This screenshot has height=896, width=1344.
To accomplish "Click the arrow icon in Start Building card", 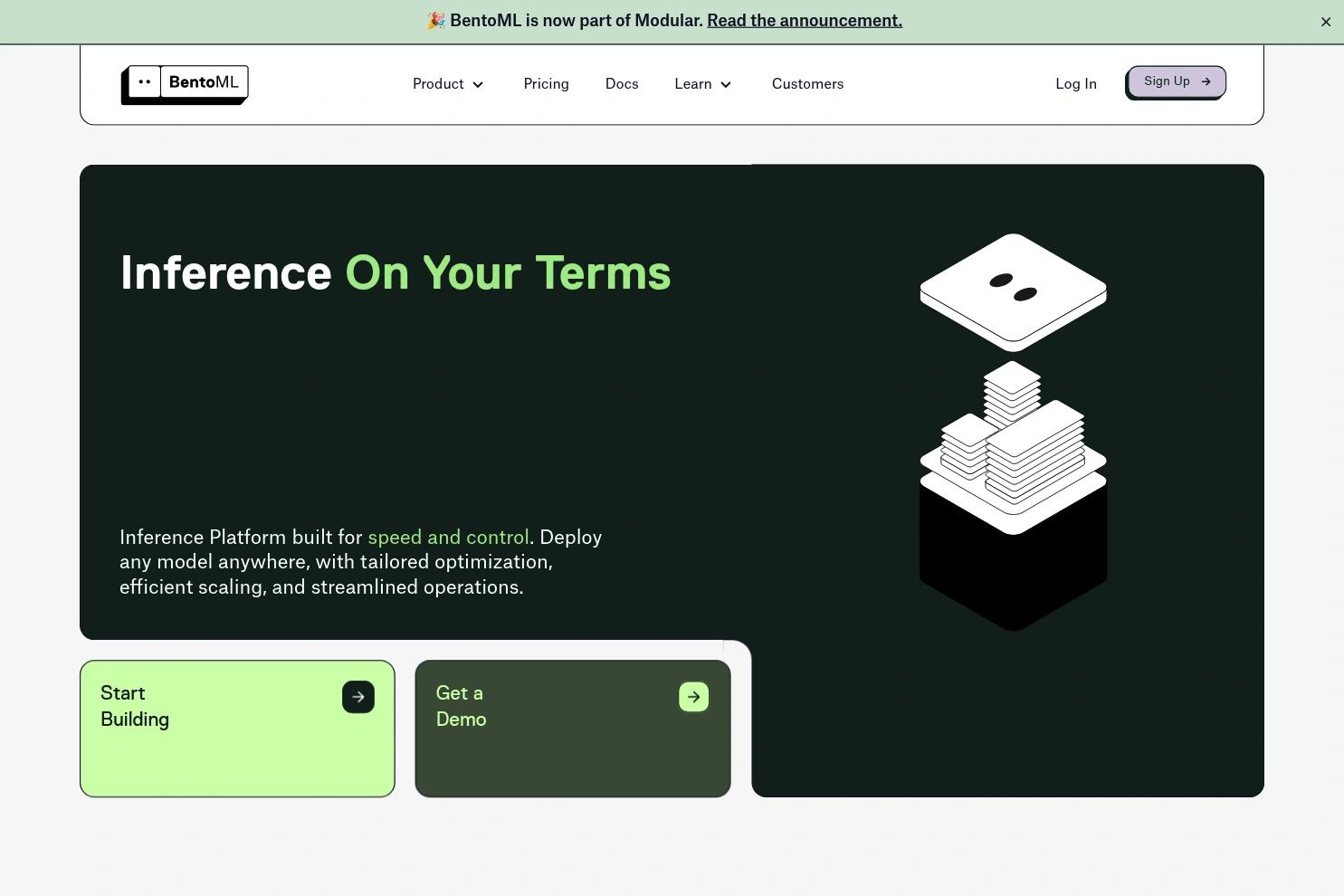I will point(358,697).
